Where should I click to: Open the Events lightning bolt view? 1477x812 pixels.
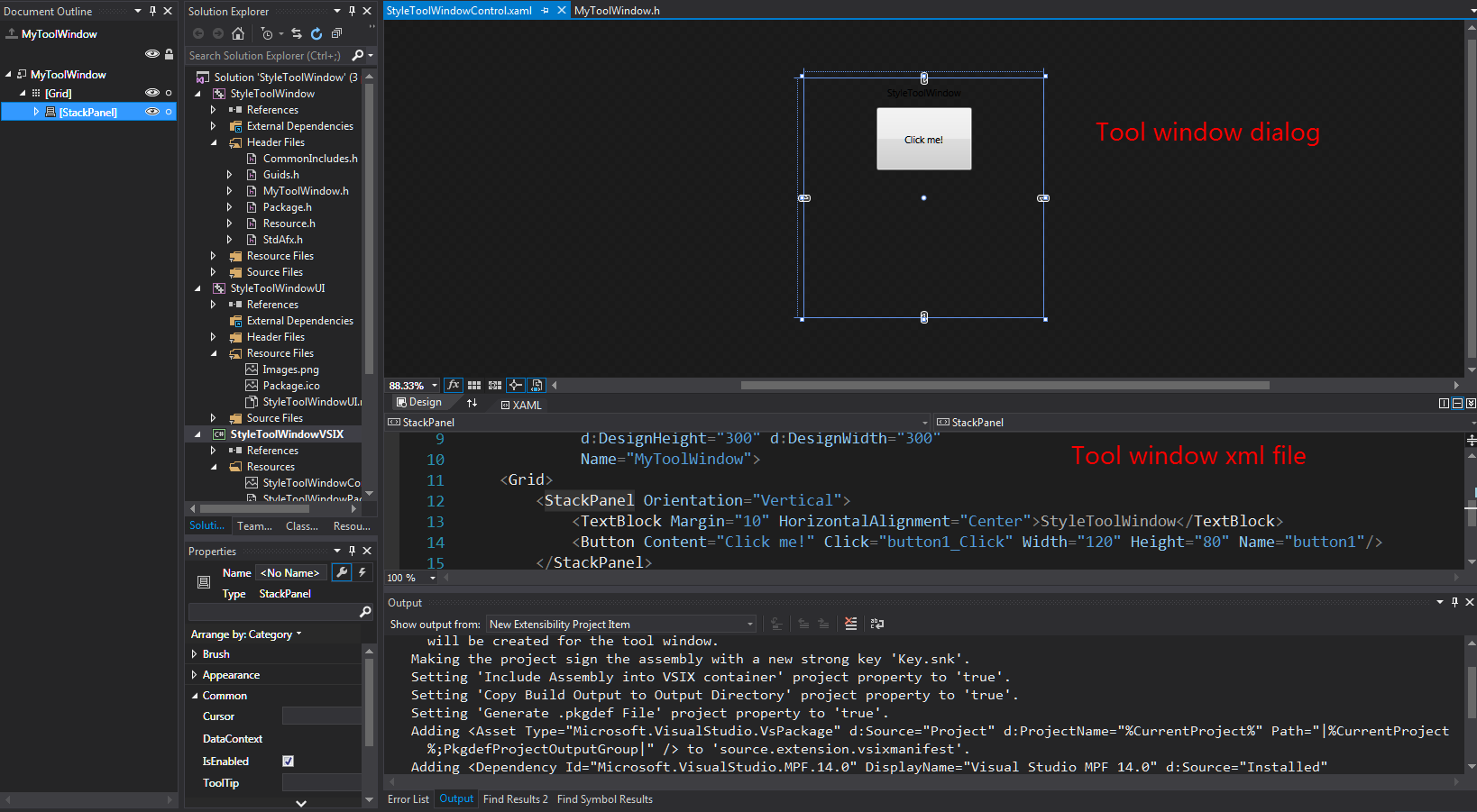(362, 572)
